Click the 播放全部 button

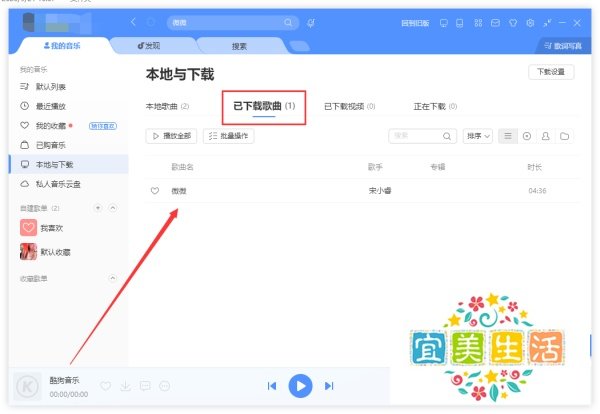(171, 136)
